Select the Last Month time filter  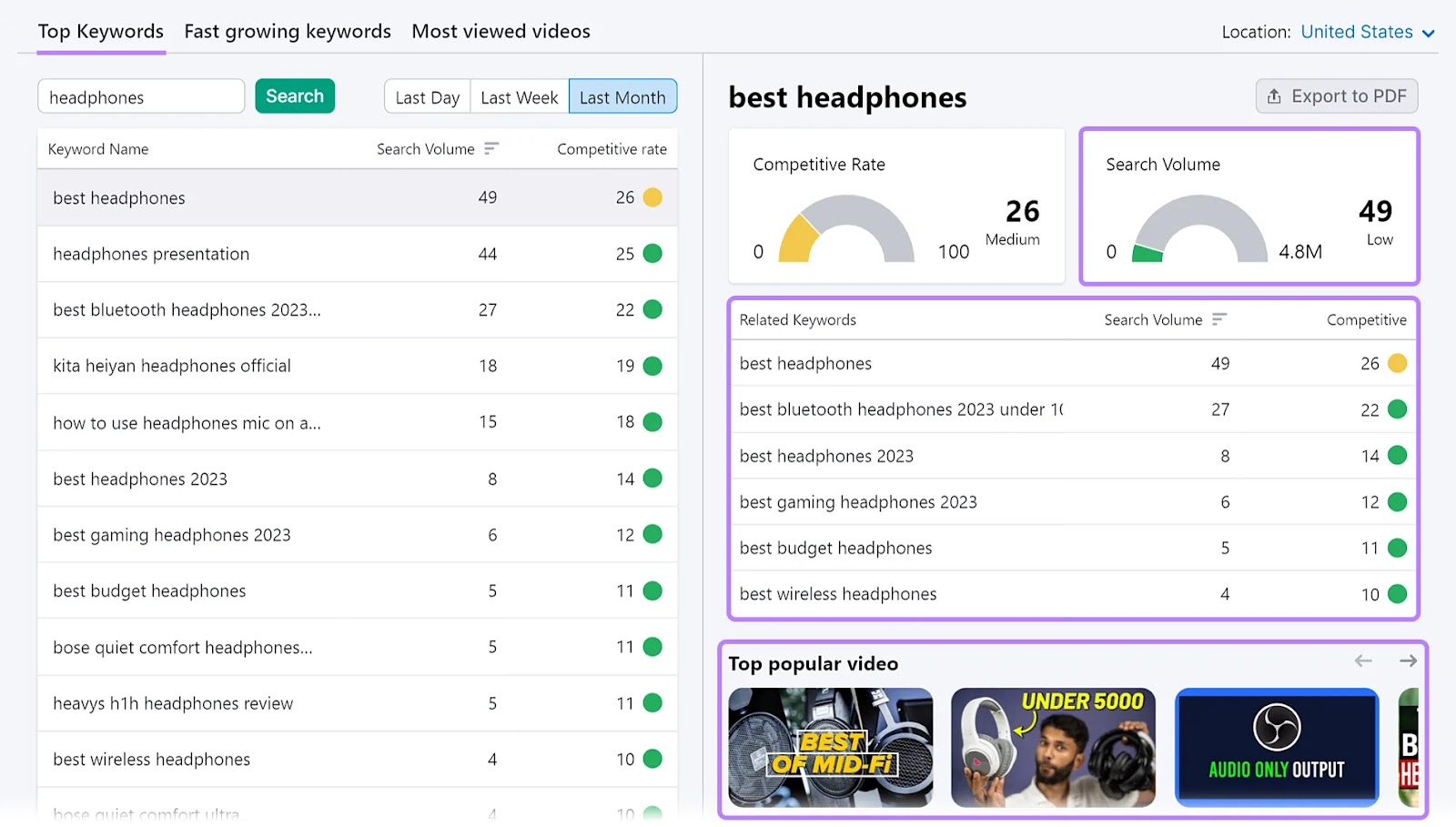click(622, 96)
